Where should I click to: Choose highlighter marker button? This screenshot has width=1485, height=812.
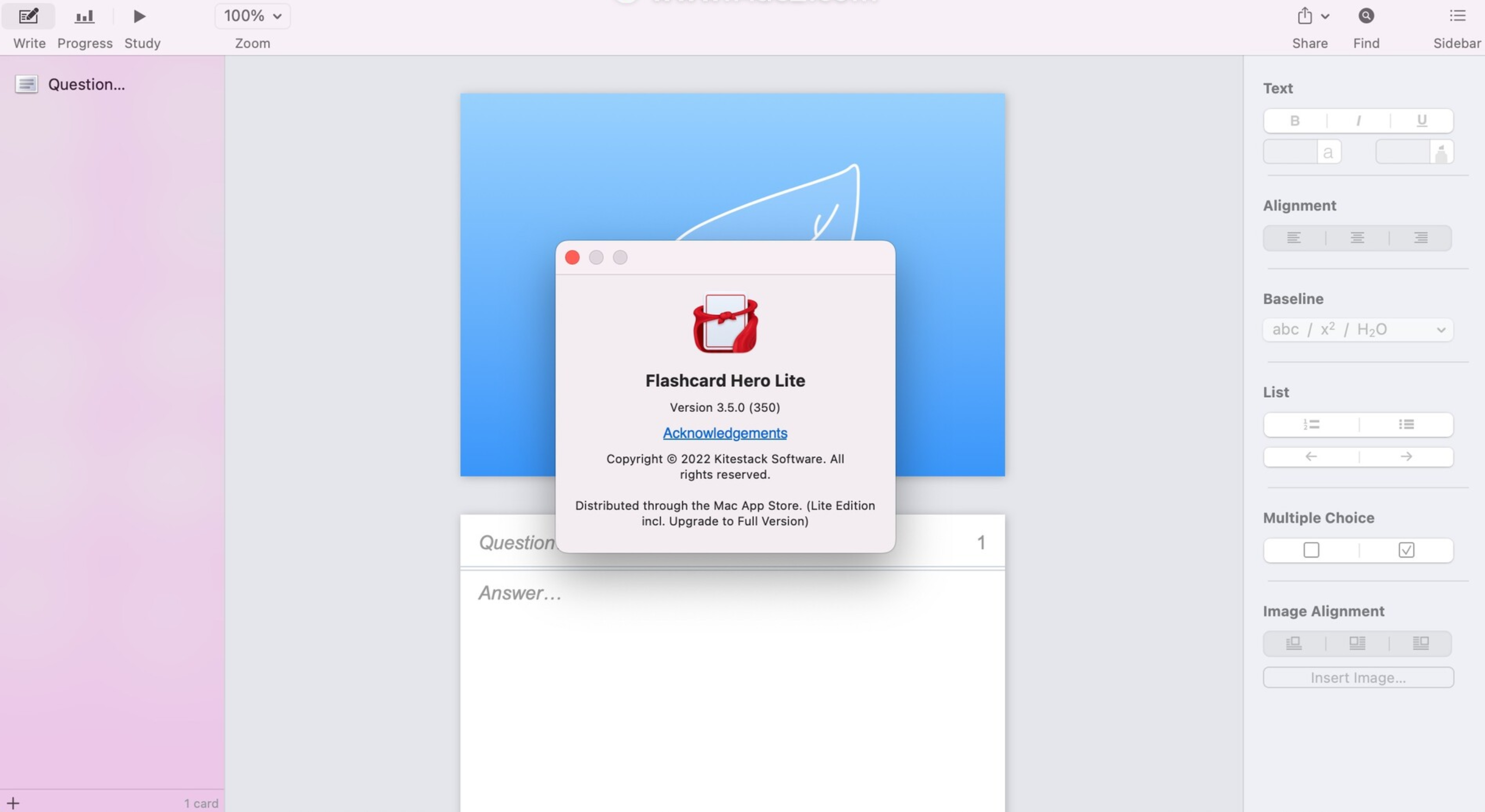(1441, 152)
